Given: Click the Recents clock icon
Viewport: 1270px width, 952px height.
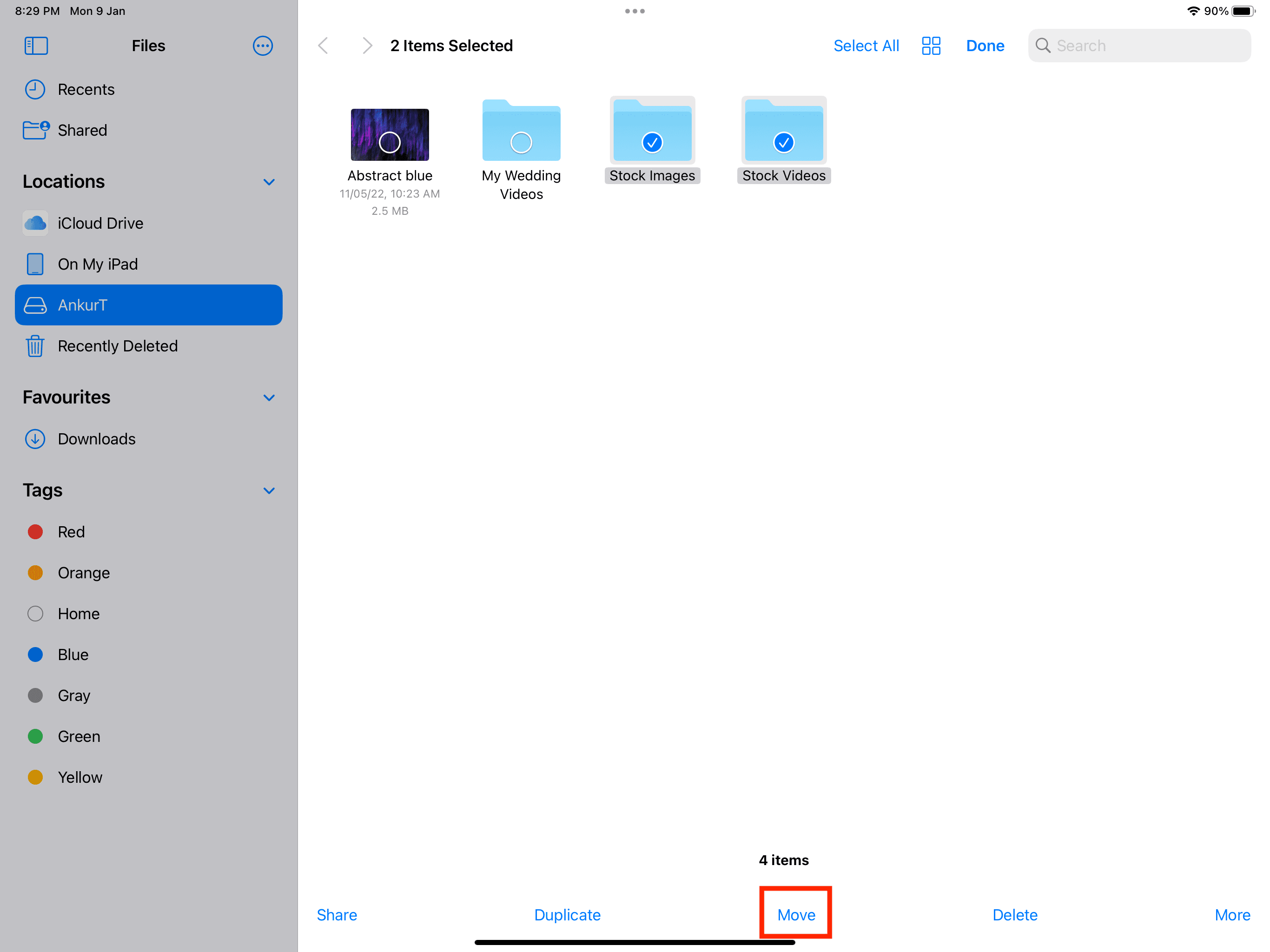Looking at the screenshot, I should (35, 90).
